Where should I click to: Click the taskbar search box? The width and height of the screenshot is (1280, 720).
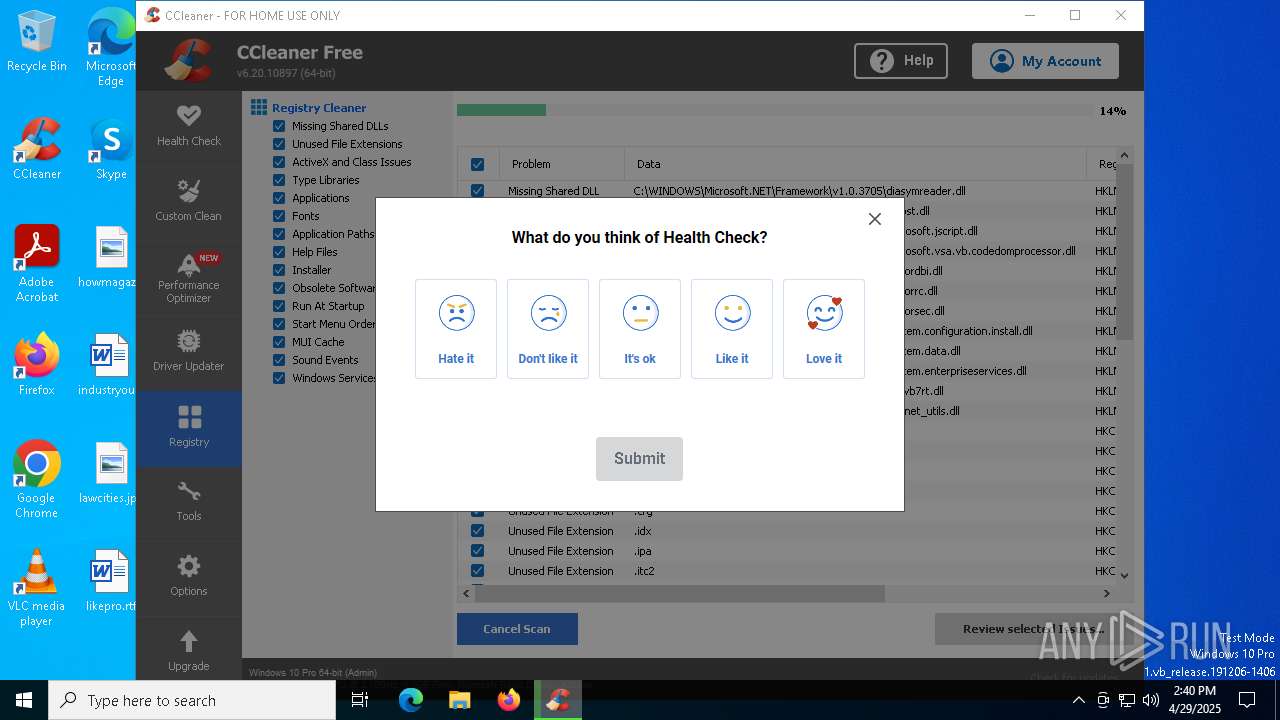[192, 700]
